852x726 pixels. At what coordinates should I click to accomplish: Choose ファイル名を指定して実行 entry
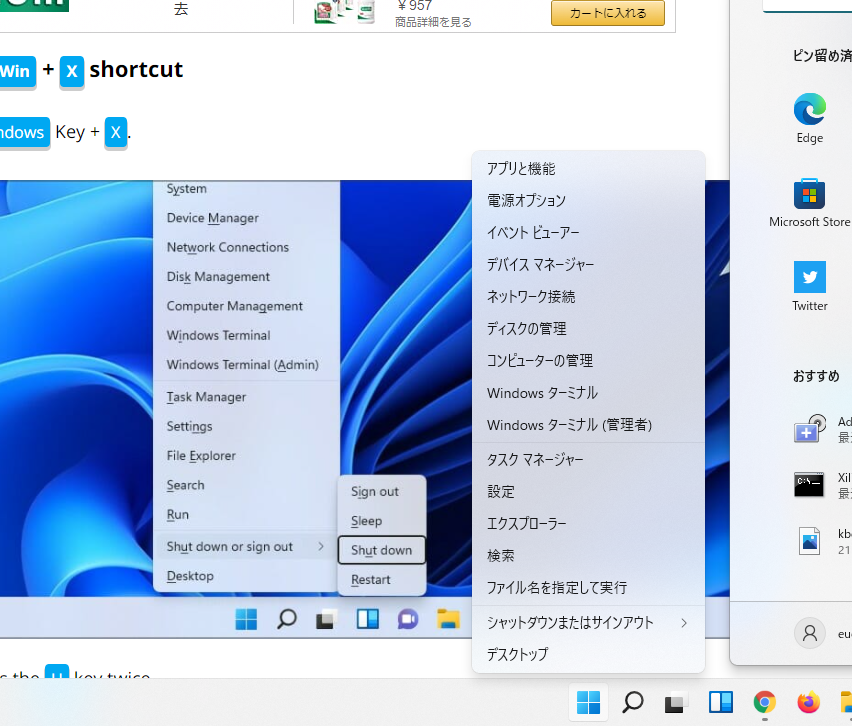click(x=557, y=587)
